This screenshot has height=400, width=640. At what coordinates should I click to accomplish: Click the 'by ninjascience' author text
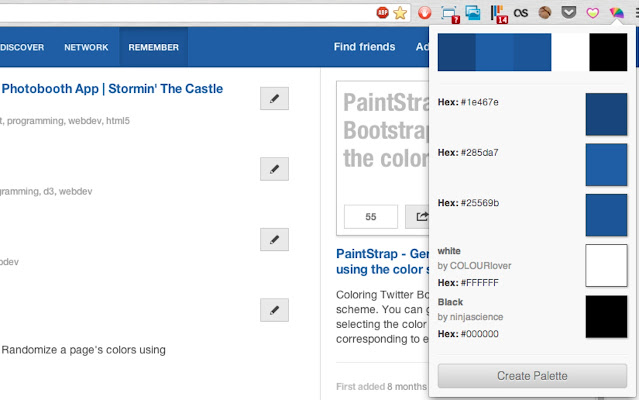[x=470, y=317]
